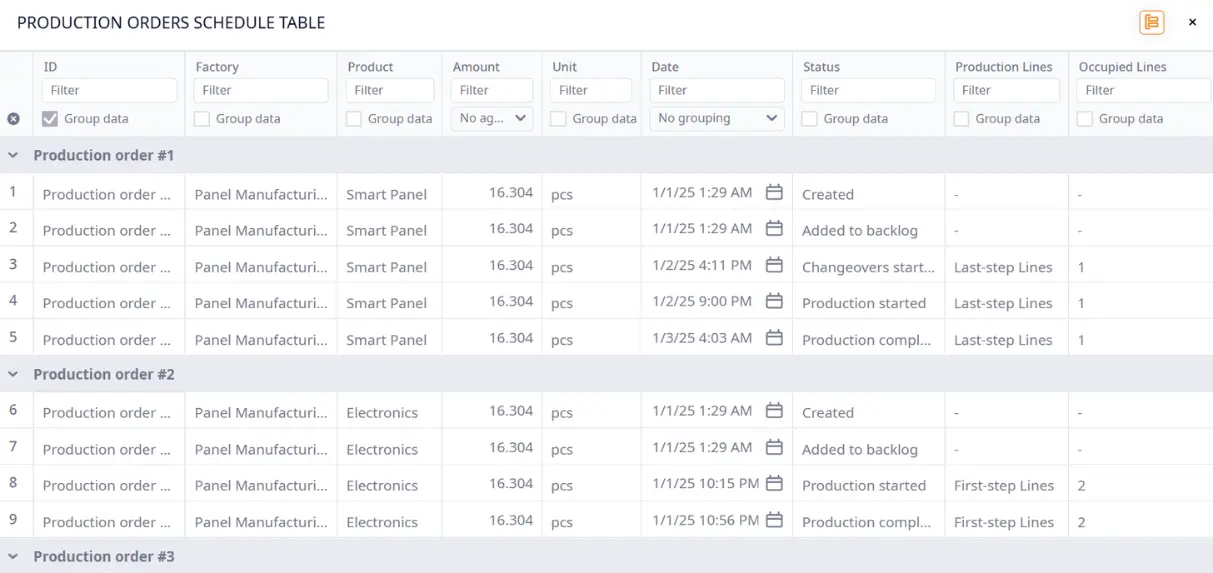This screenshot has height=573, width=1213.
Task: Collapse the Production order #2 group
Action: pyautogui.click(x=14, y=374)
